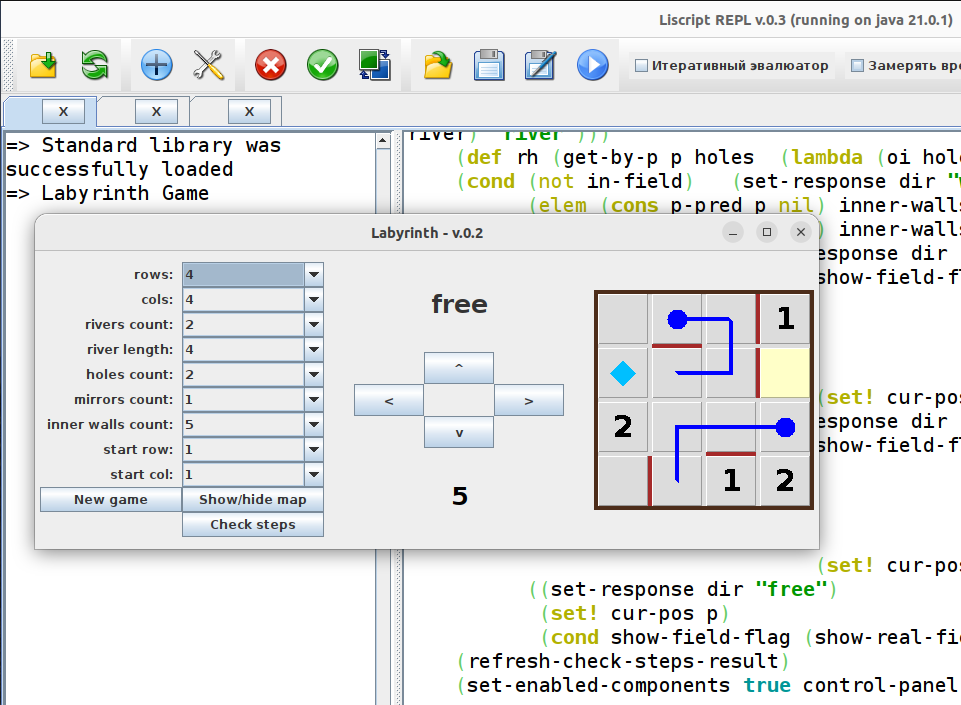961x705 pixels.
Task: Open the wrench and screwdriver settings icon
Action: pyautogui.click(x=208, y=66)
